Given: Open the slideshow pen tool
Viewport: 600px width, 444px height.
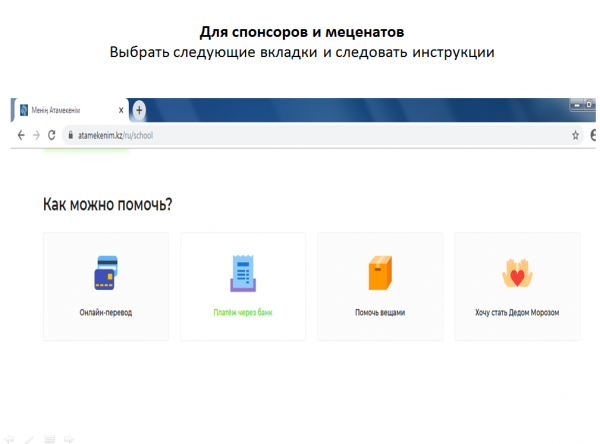Looking at the screenshot, I should click(x=28, y=438).
